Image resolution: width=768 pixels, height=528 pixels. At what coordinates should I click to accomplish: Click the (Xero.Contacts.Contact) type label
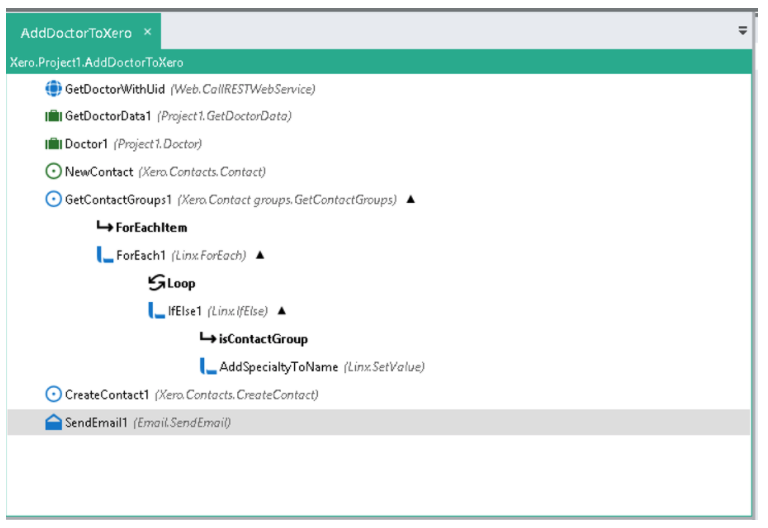(x=202, y=172)
